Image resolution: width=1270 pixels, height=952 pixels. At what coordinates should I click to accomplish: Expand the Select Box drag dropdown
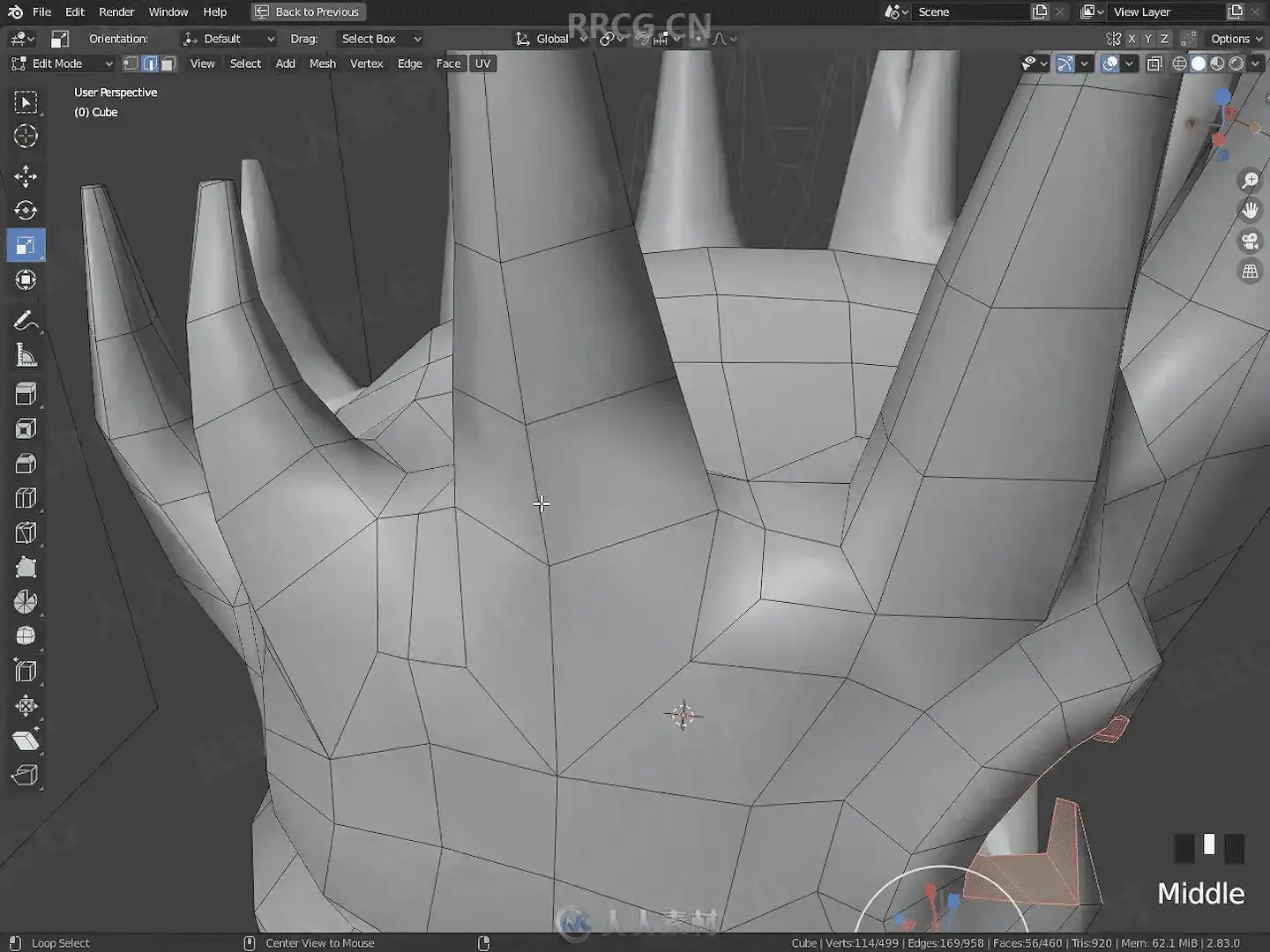[x=381, y=39]
